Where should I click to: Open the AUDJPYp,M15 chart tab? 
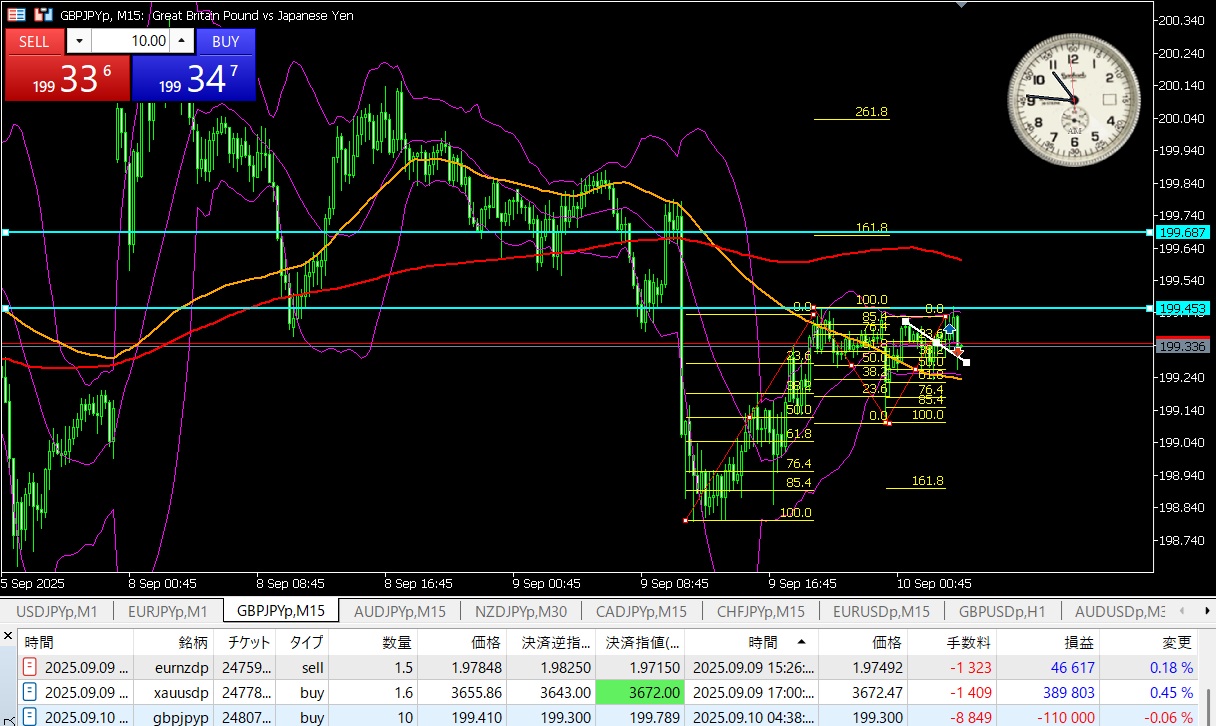pyautogui.click(x=400, y=611)
